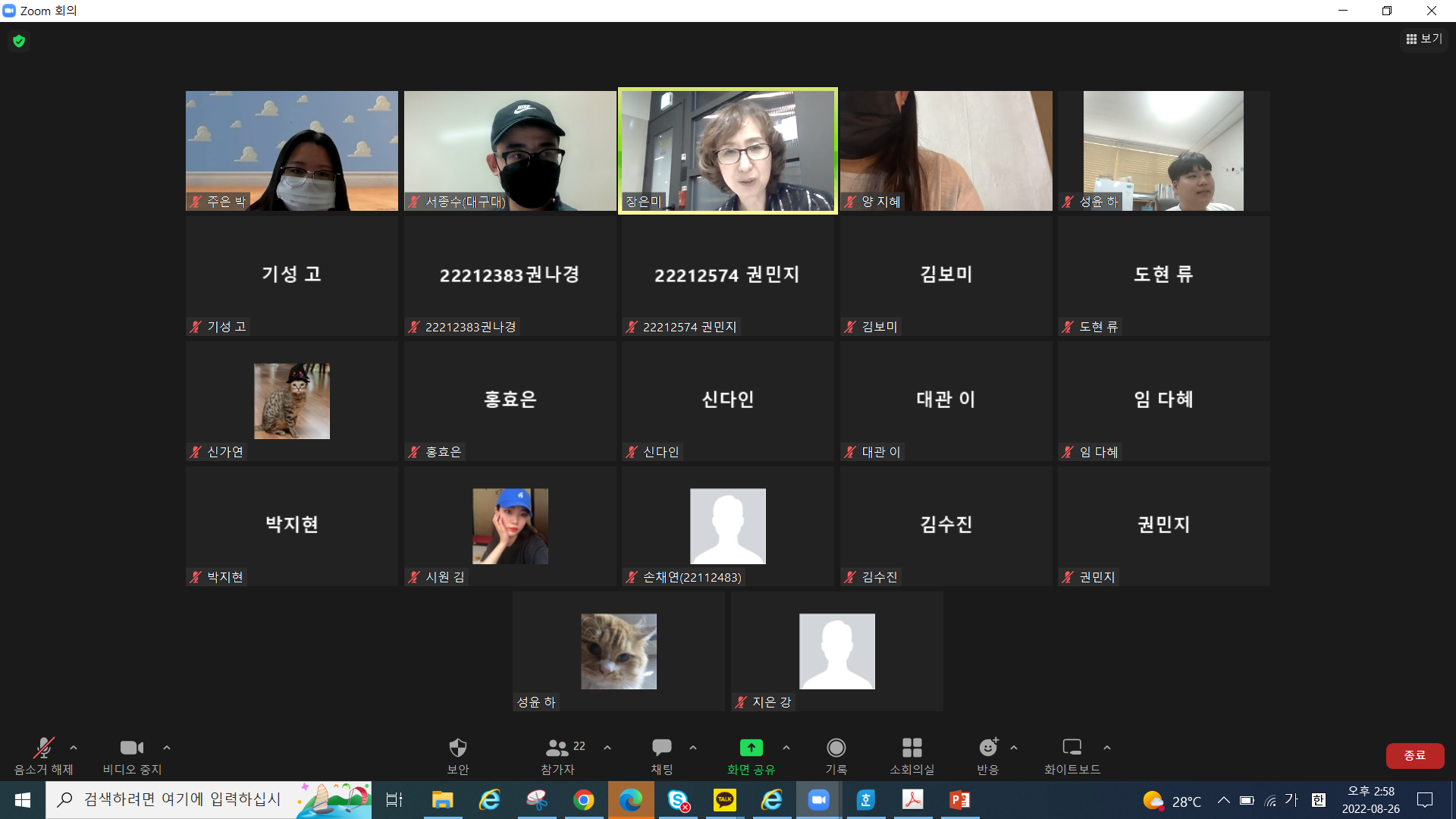The image size is (1456, 819).
Task: Open the Security shield icon
Action: coord(457,748)
